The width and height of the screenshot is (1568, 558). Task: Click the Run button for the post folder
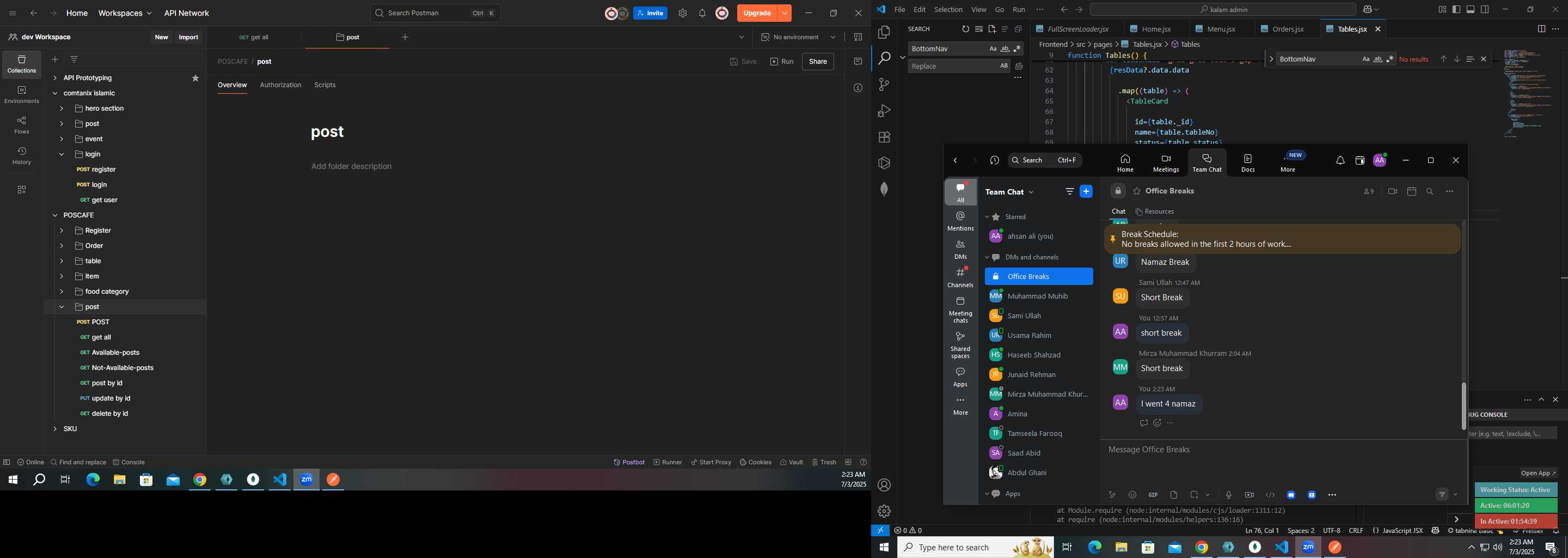[782, 62]
